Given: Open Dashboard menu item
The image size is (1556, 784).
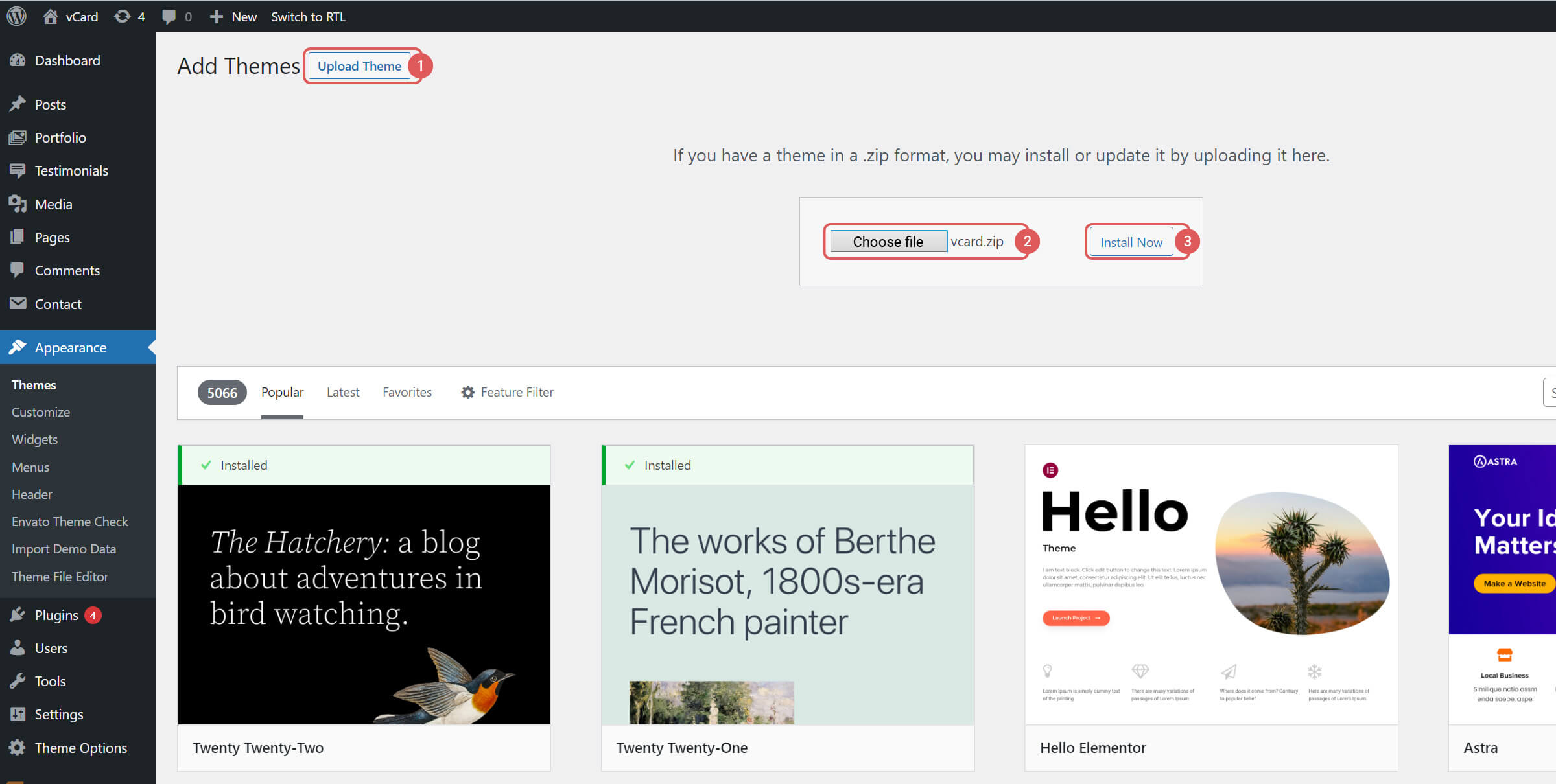Looking at the screenshot, I should [x=67, y=60].
